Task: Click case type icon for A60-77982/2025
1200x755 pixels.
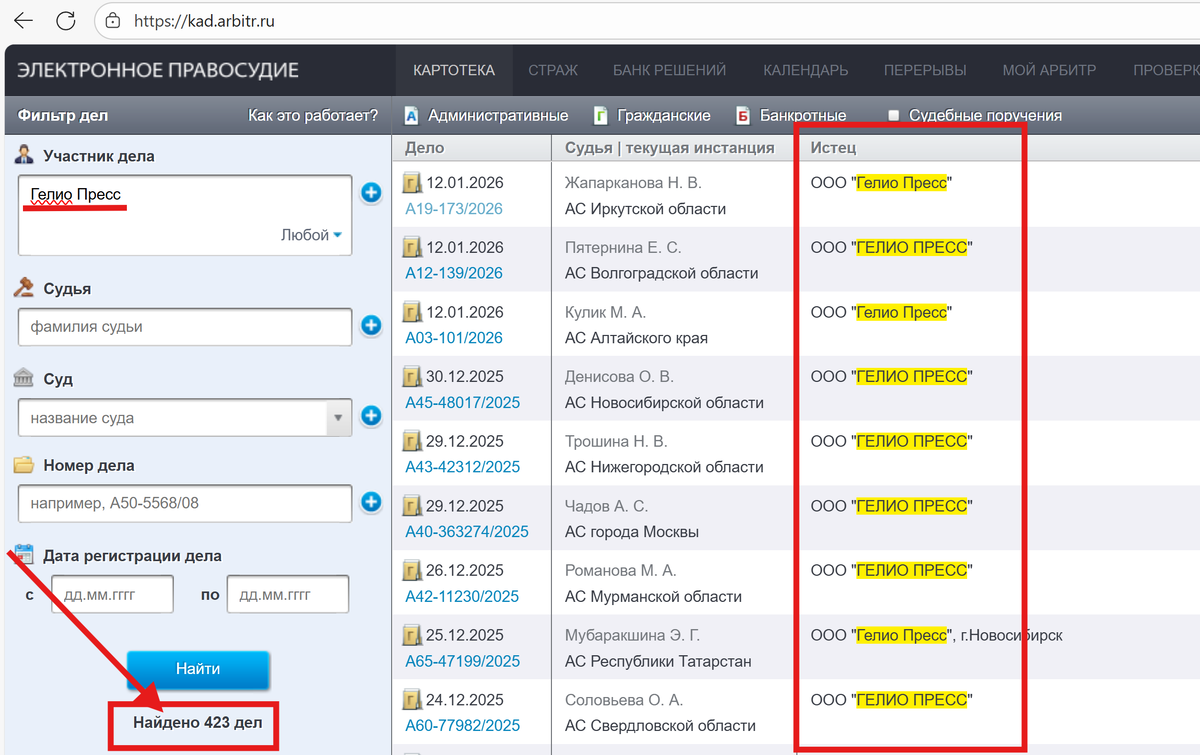Action: (412, 699)
